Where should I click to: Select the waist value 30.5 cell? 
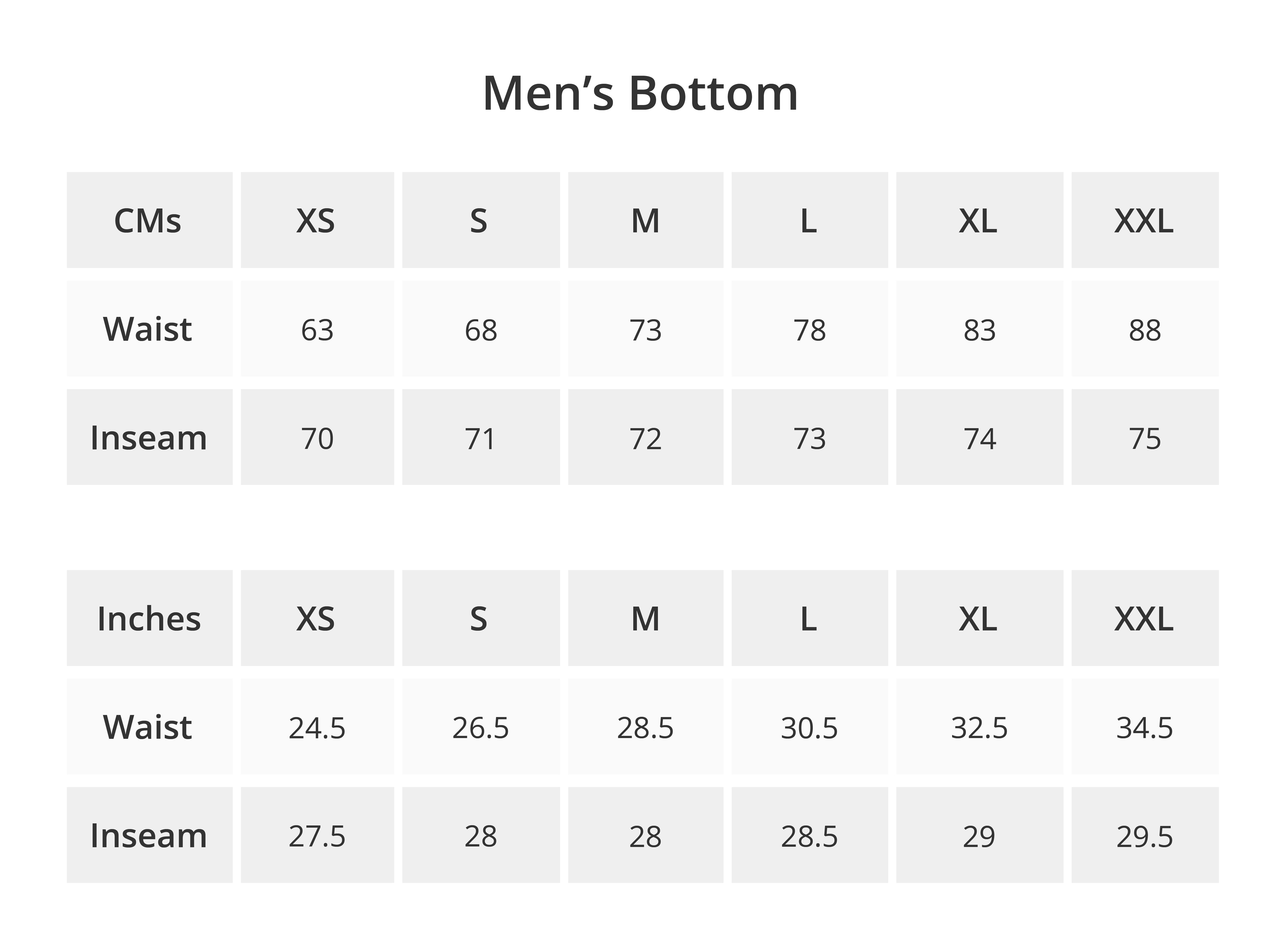click(x=809, y=727)
